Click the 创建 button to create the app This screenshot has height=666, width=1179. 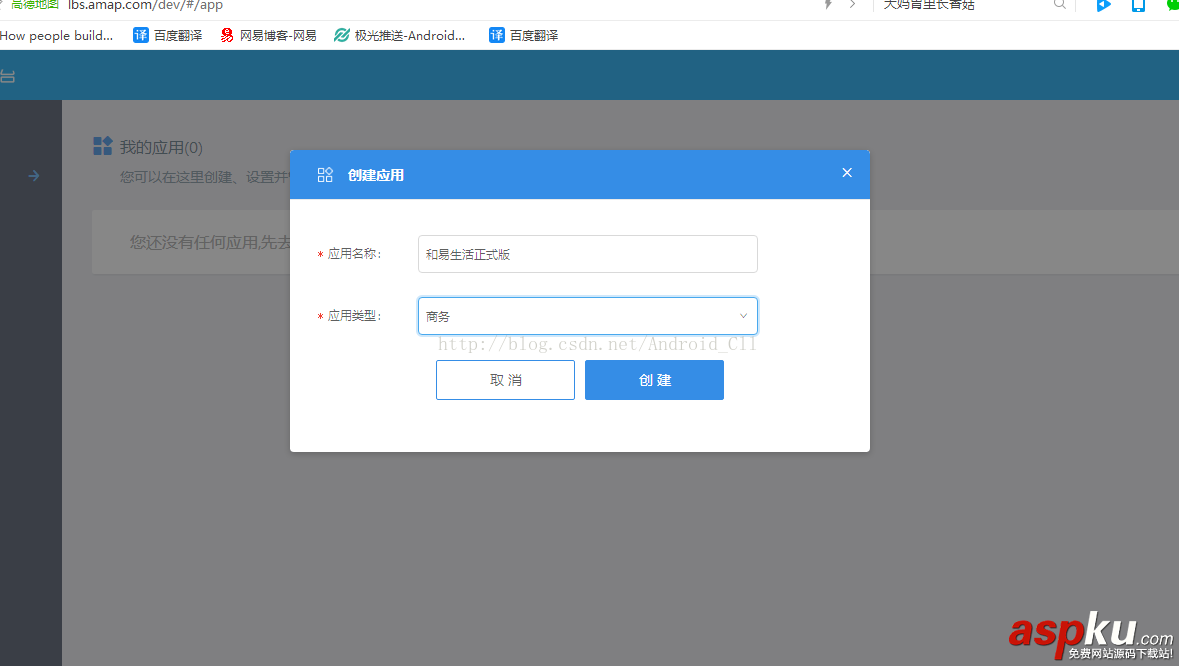coord(654,380)
